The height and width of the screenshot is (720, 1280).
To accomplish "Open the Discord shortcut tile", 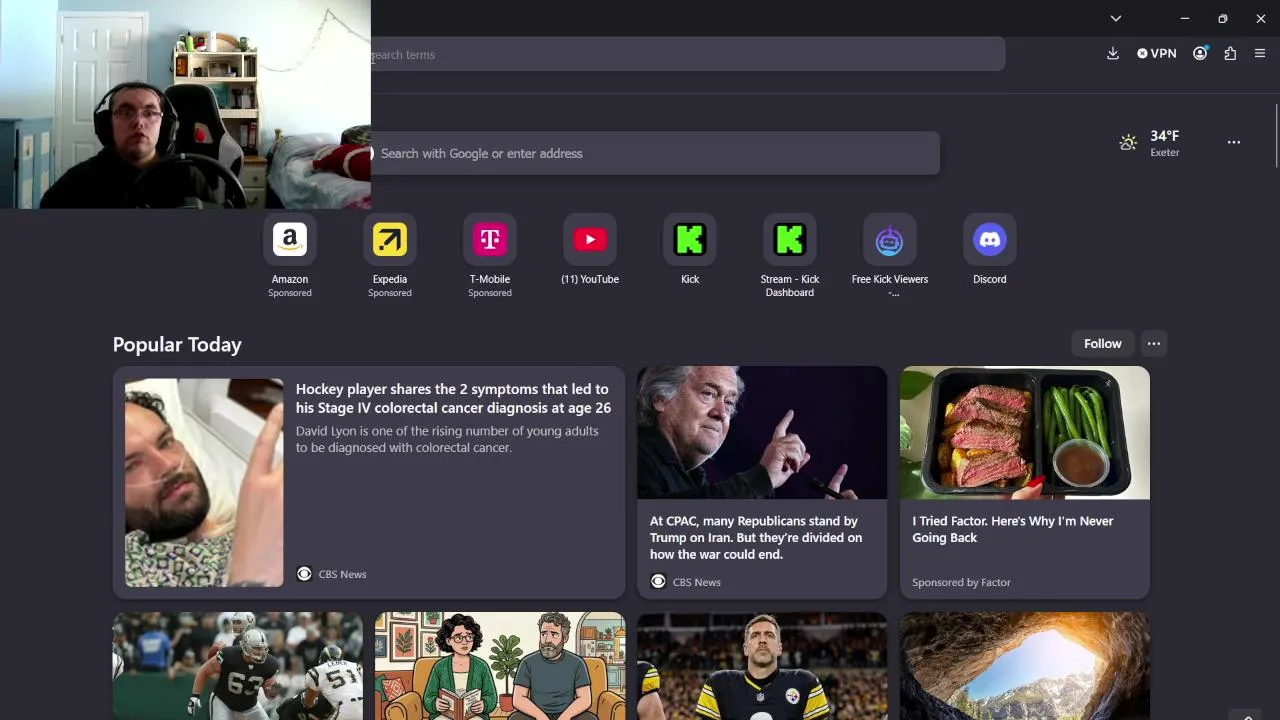I will click(990, 240).
